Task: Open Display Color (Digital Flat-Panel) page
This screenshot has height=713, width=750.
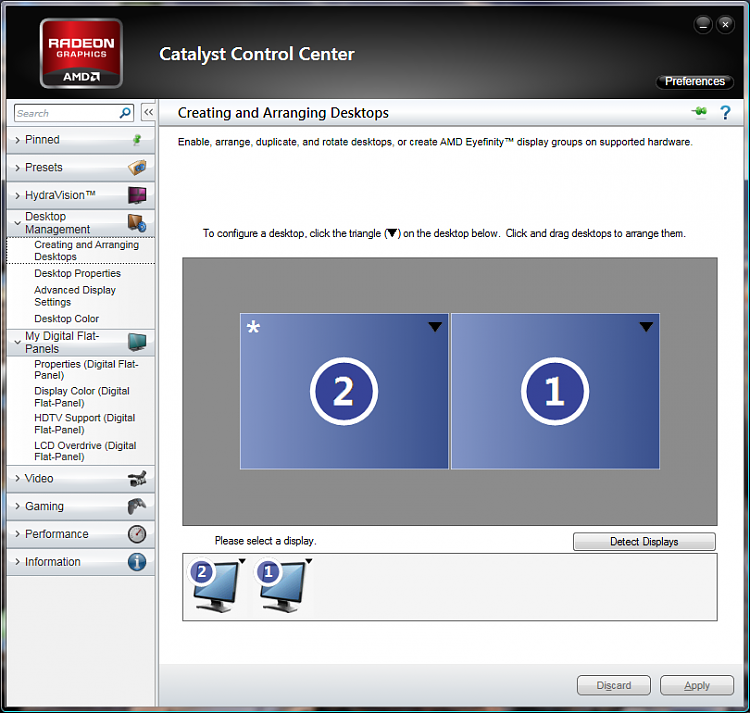Action: click(82, 397)
